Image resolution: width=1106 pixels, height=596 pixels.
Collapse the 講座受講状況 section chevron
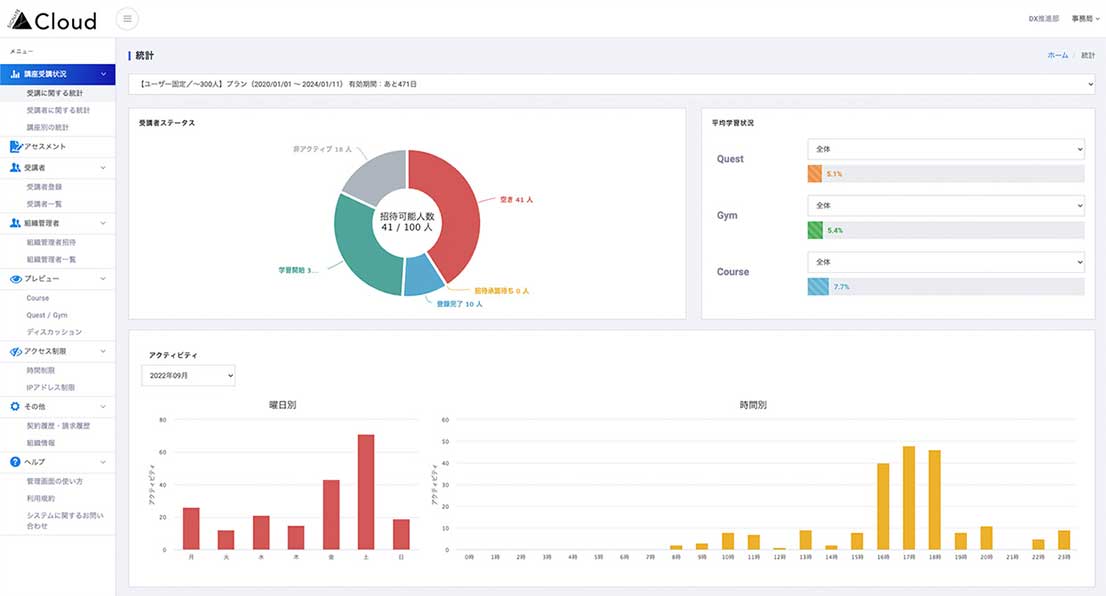pyautogui.click(x=104, y=74)
